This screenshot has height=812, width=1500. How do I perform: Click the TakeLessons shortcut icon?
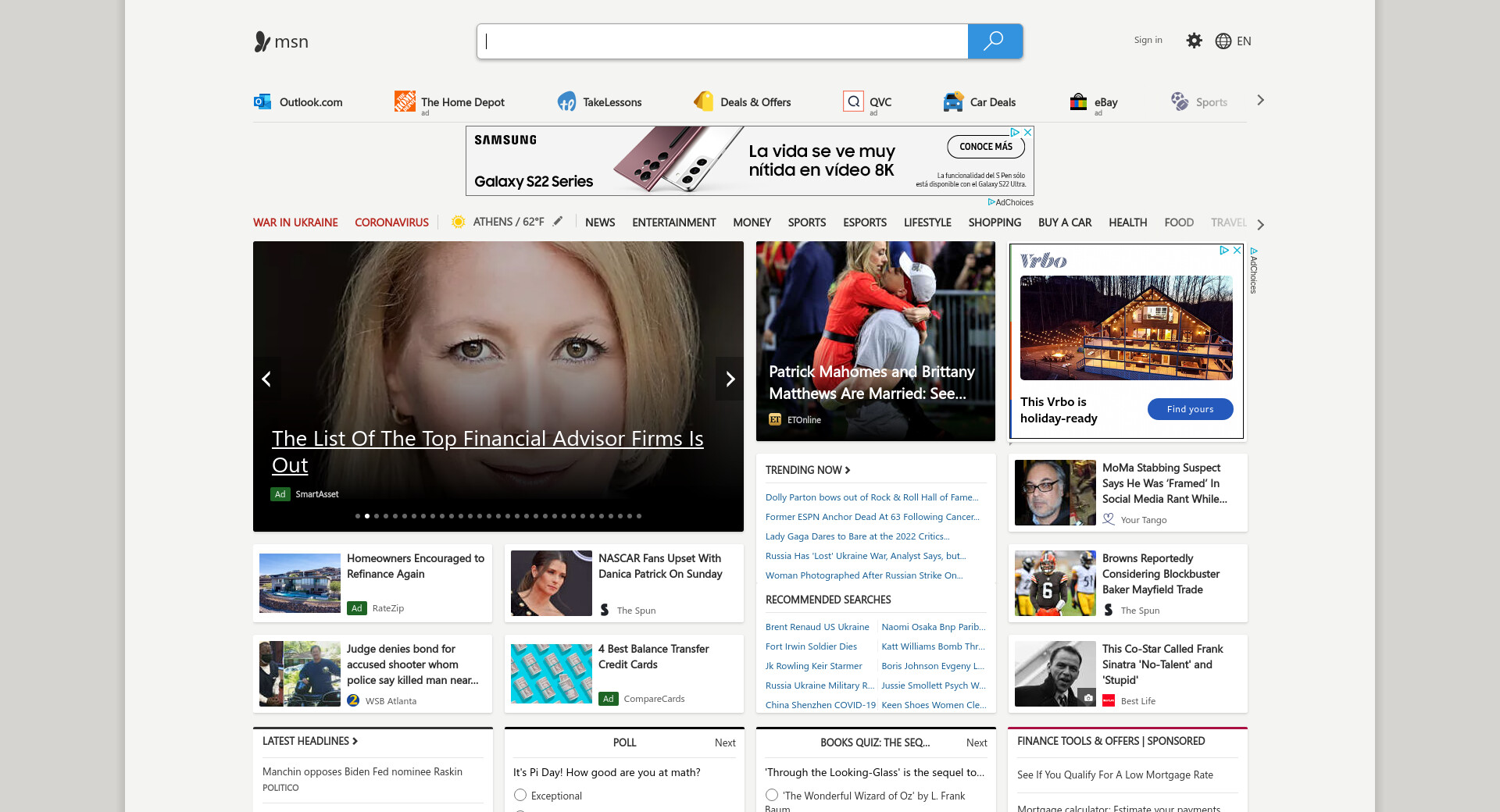566,101
